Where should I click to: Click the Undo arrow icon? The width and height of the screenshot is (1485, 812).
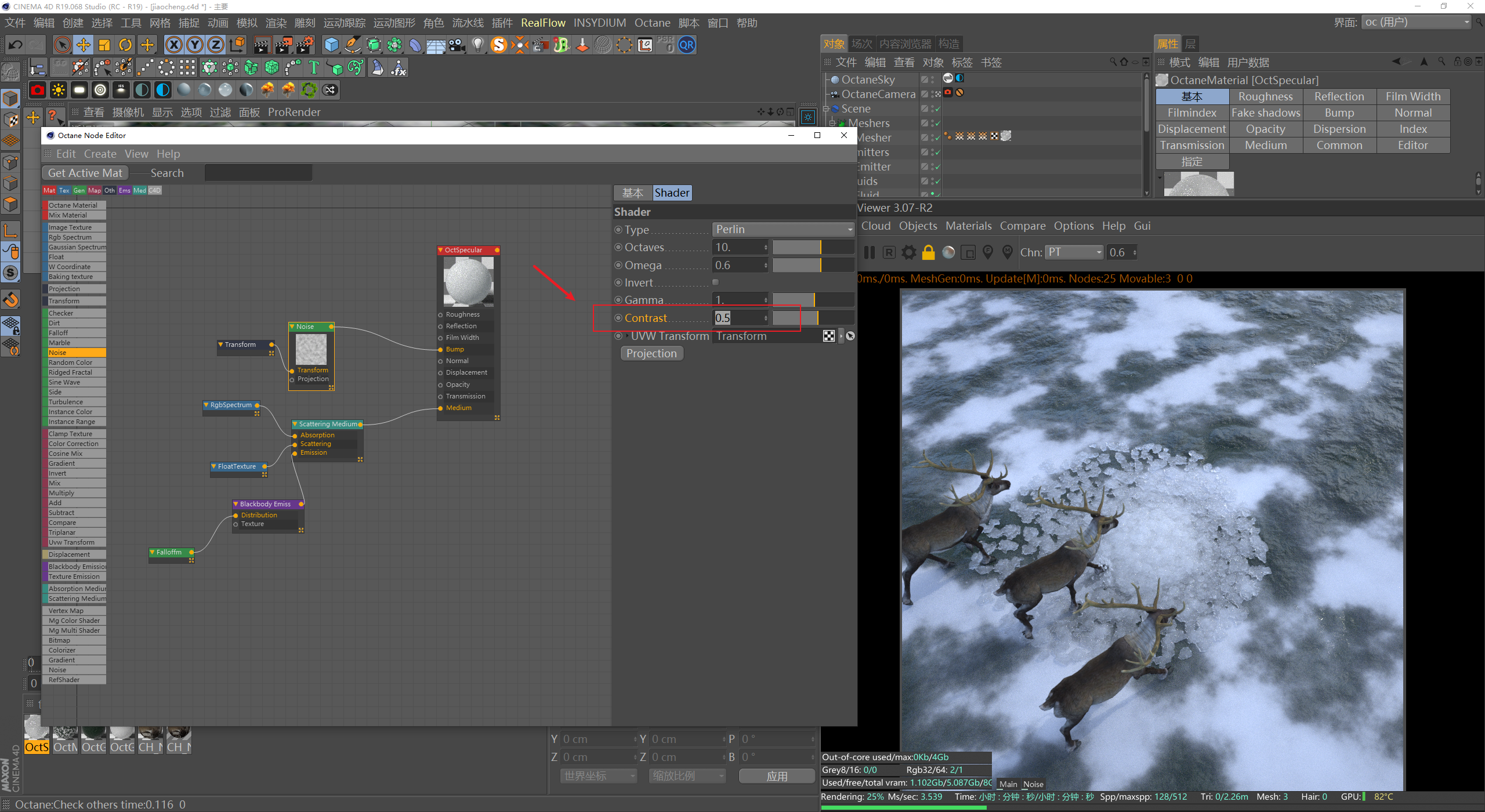(15, 45)
